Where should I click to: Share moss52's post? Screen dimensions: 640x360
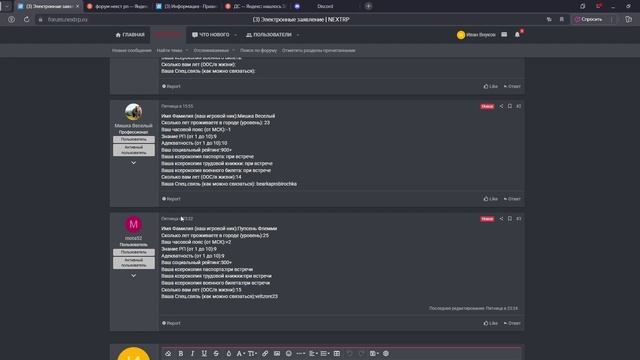pyautogui.click(x=501, y=219)
